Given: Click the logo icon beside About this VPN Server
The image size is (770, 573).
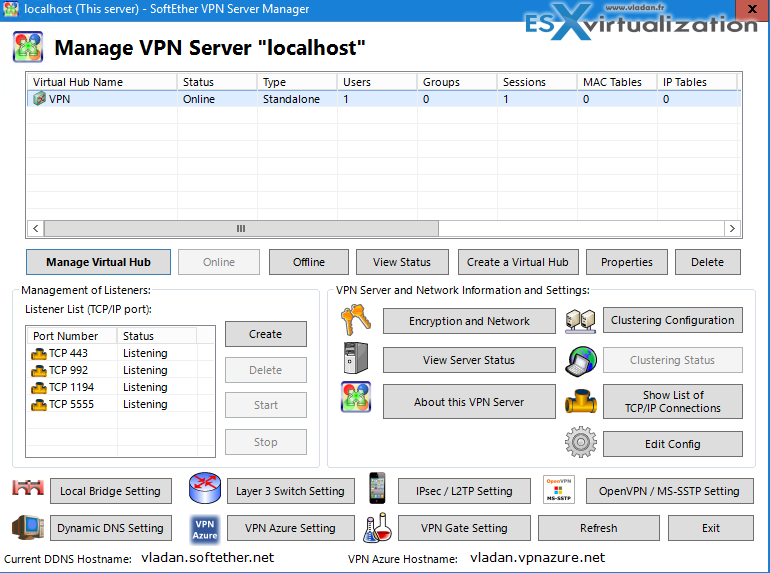Looking at the screenshot, I should 356,397.
